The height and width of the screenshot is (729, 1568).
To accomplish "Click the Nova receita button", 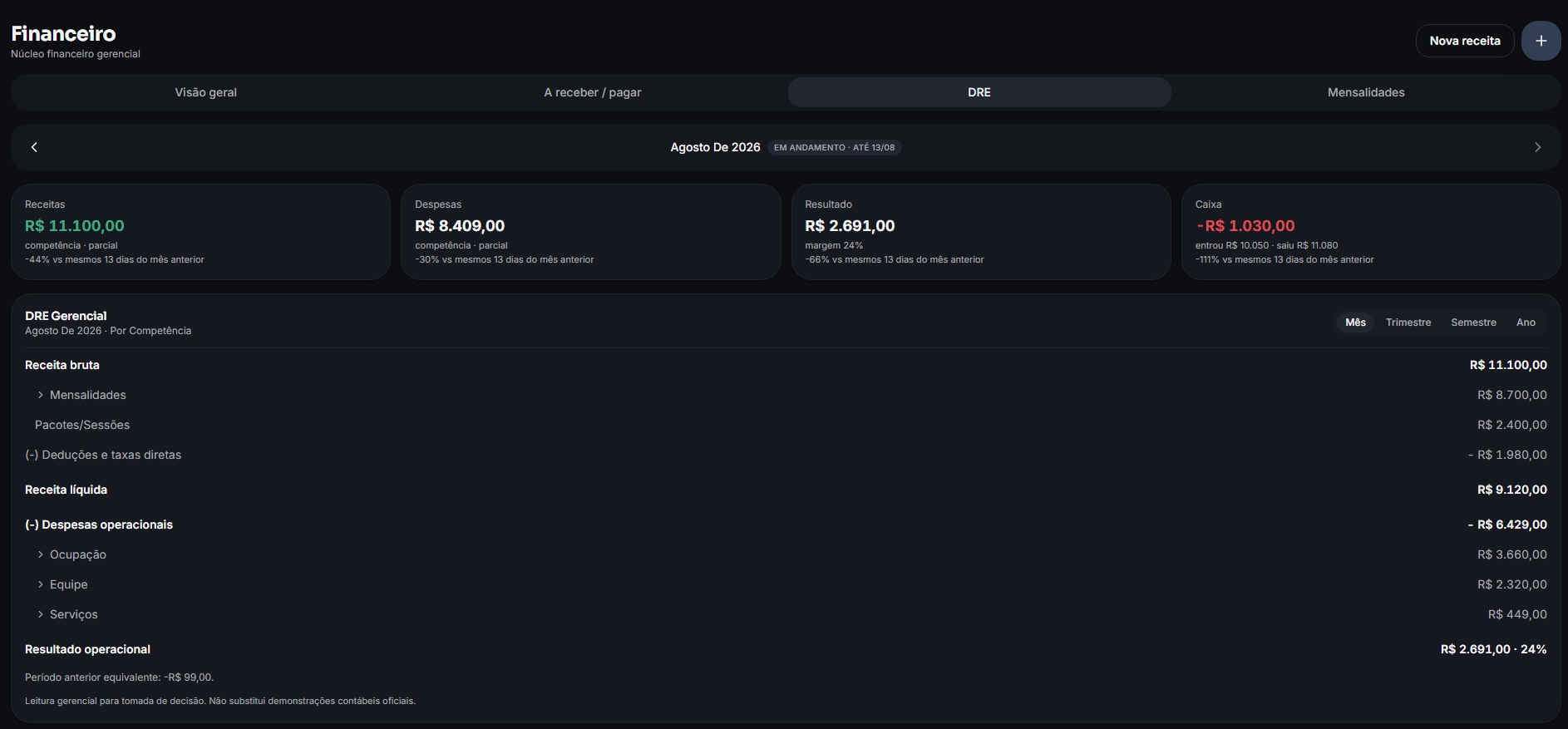I will click(x=1465, y=41).
